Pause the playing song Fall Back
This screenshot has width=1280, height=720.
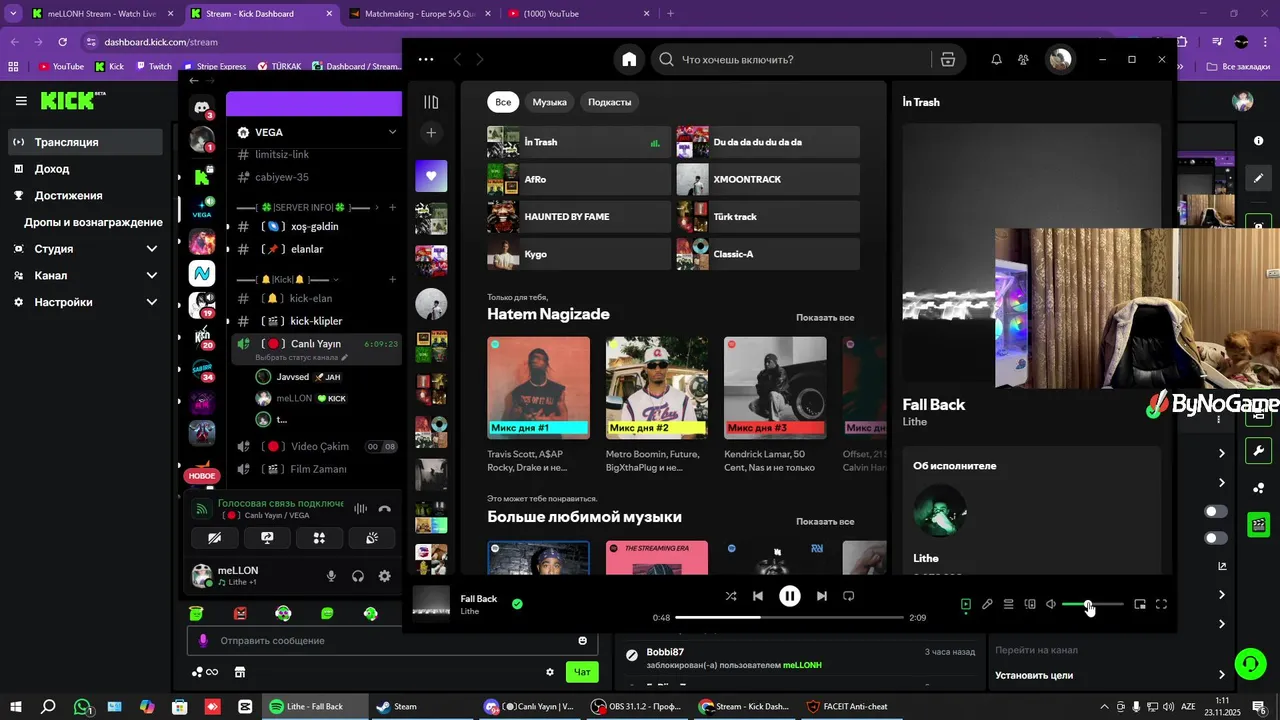pyautogui.click(x=790, y=596)
